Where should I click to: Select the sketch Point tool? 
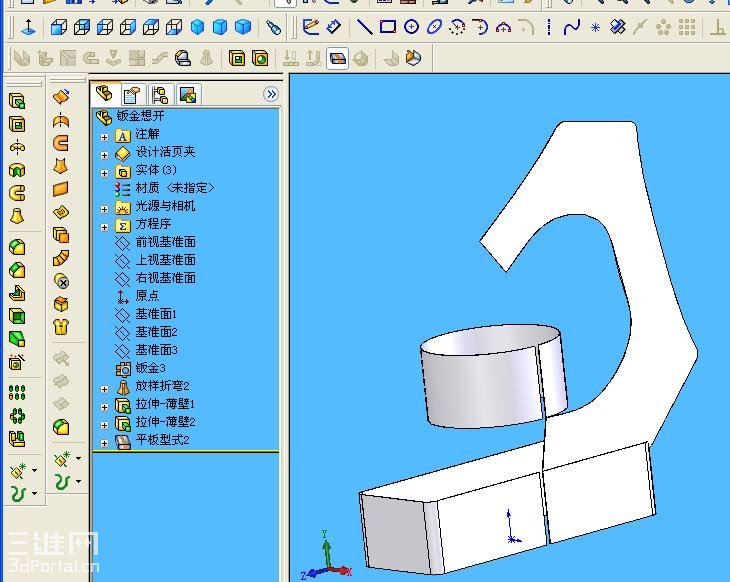point(595,27)
